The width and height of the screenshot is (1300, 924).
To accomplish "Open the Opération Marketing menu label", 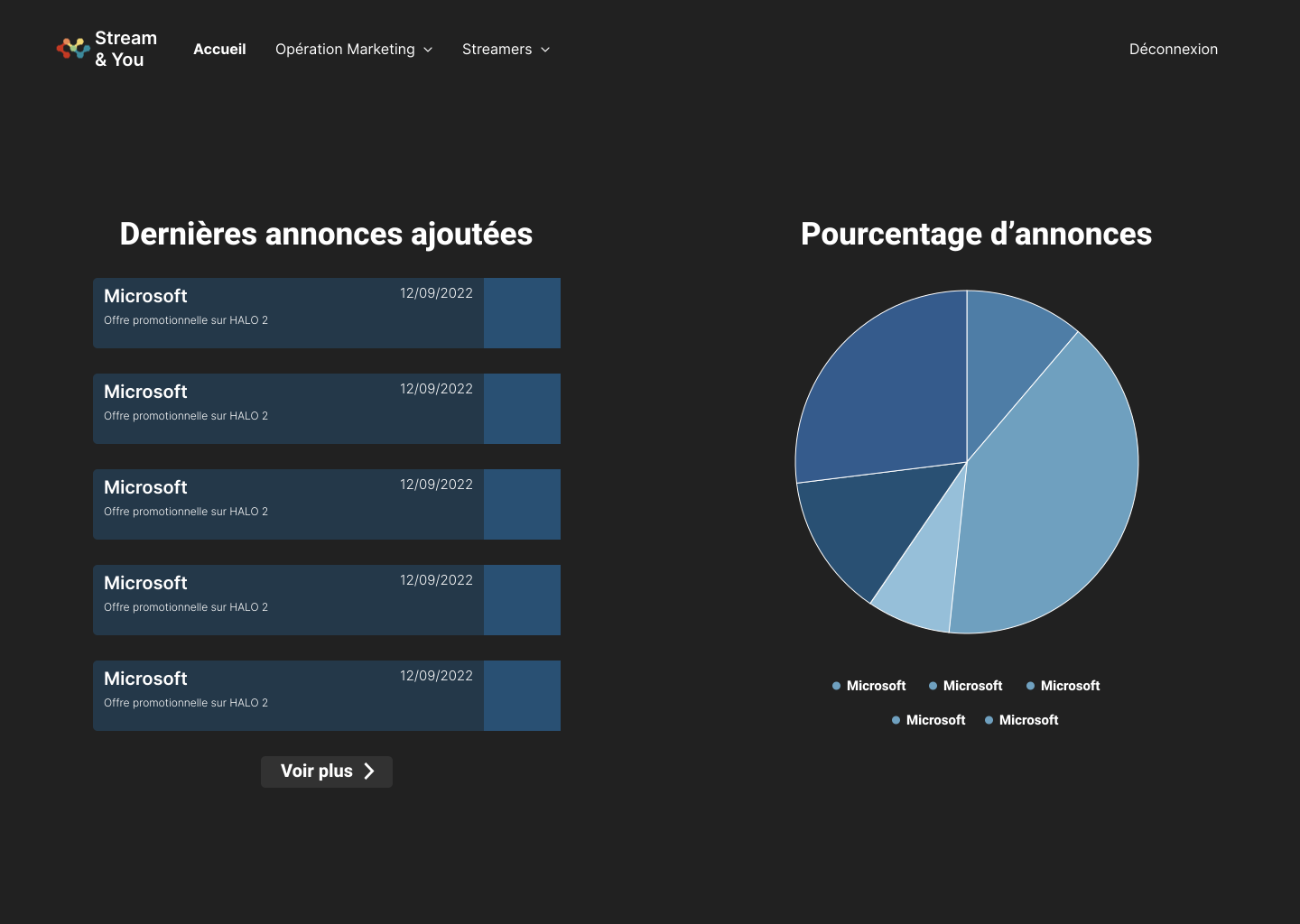I will point(345,50).
